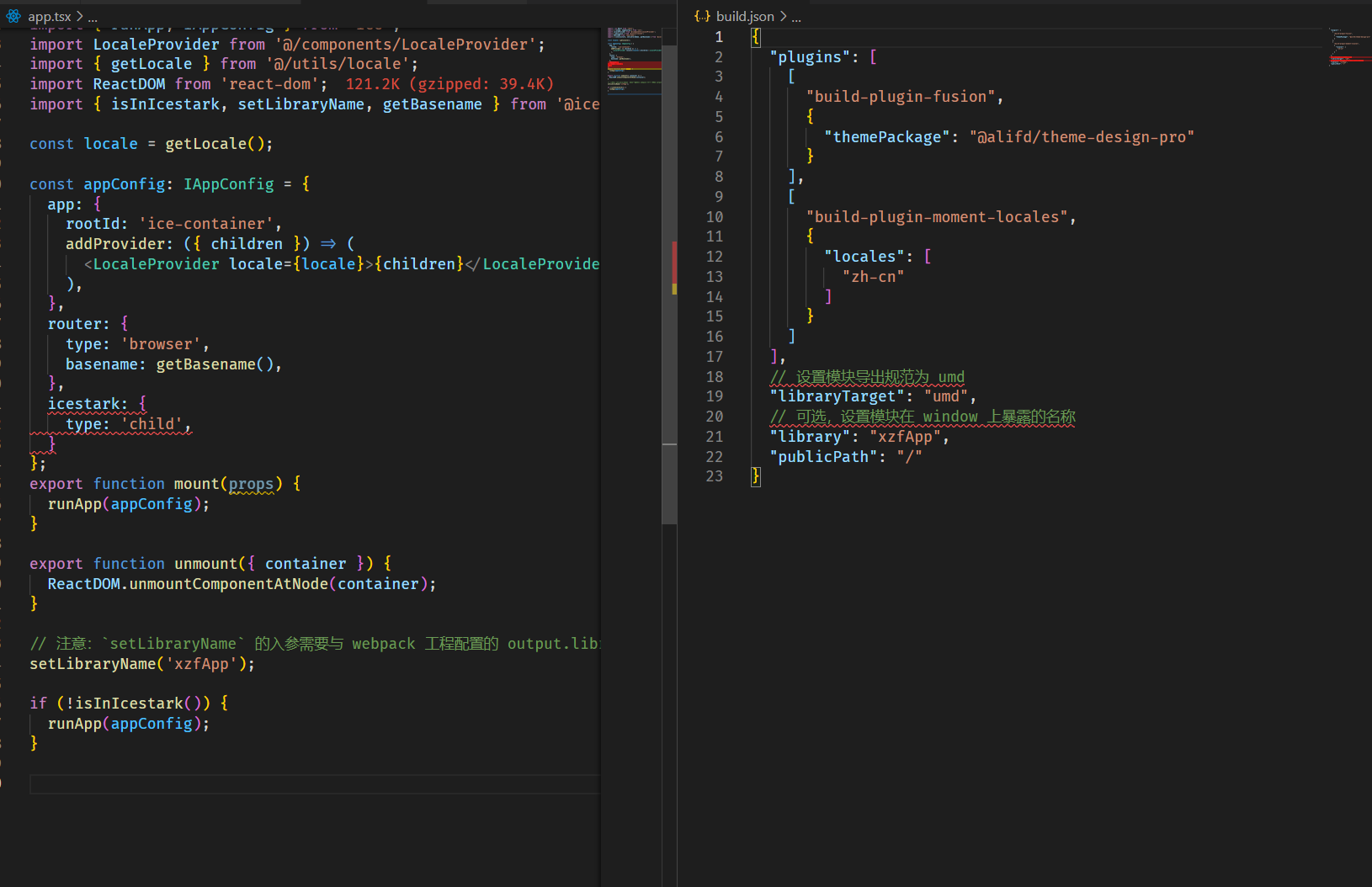The image size is (1372, 887).
Task: Click the "build-plugin-fusion" string
Action: tap(900, 97)
